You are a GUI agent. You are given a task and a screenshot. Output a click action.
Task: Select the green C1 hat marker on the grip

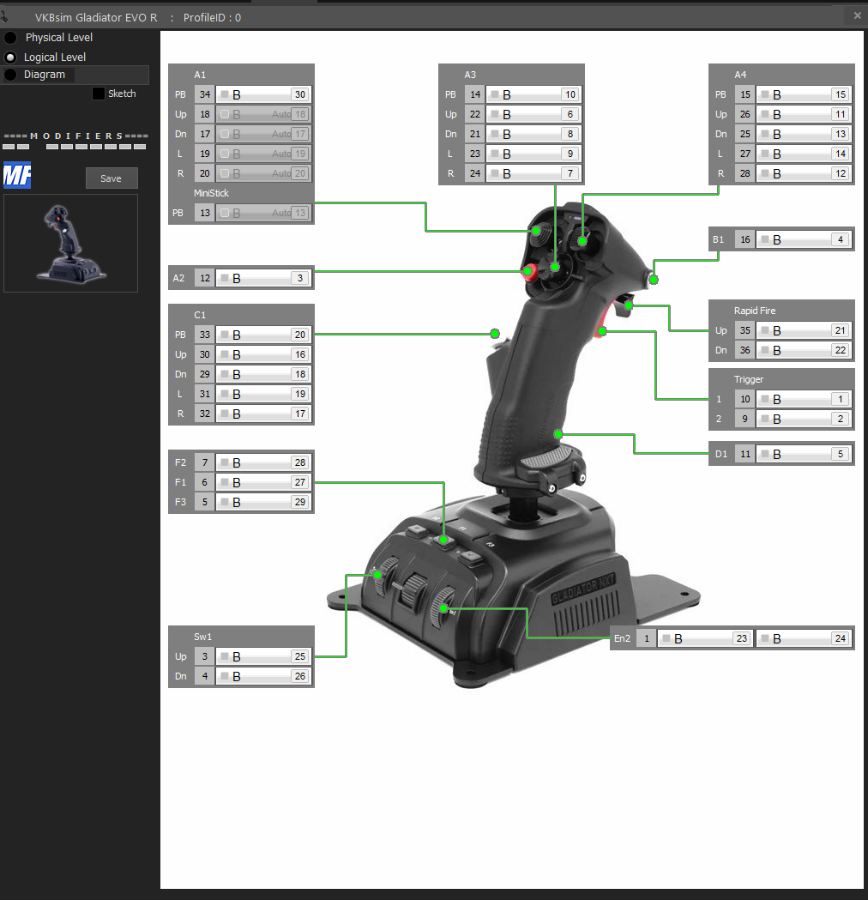[x=494, y=333]
